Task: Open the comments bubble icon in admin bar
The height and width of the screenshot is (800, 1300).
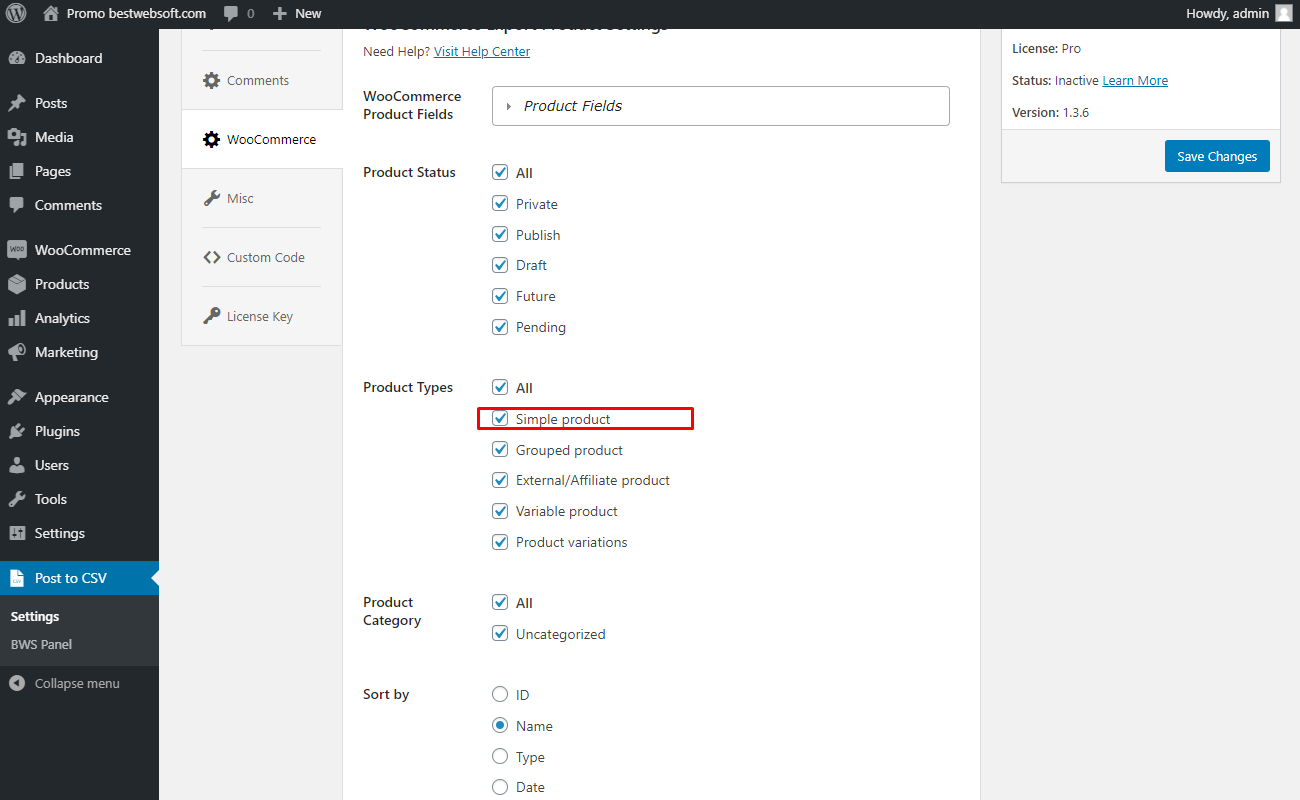Action: coord(231,14)
